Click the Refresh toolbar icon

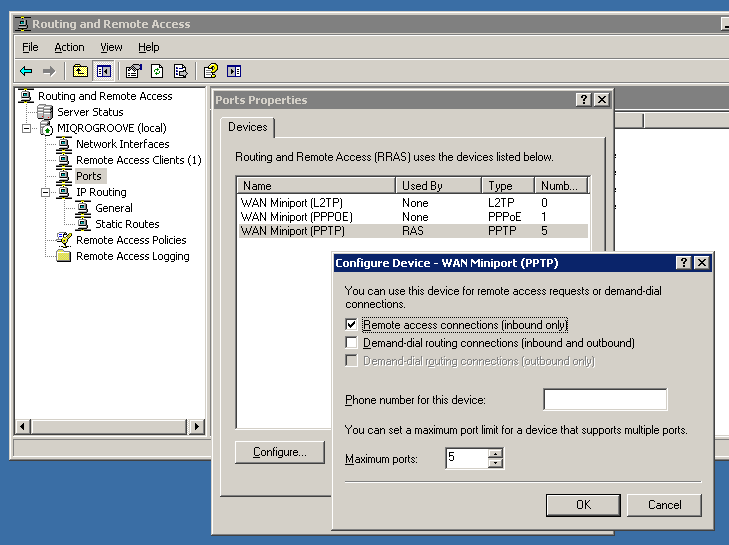[x=157, y=71]
